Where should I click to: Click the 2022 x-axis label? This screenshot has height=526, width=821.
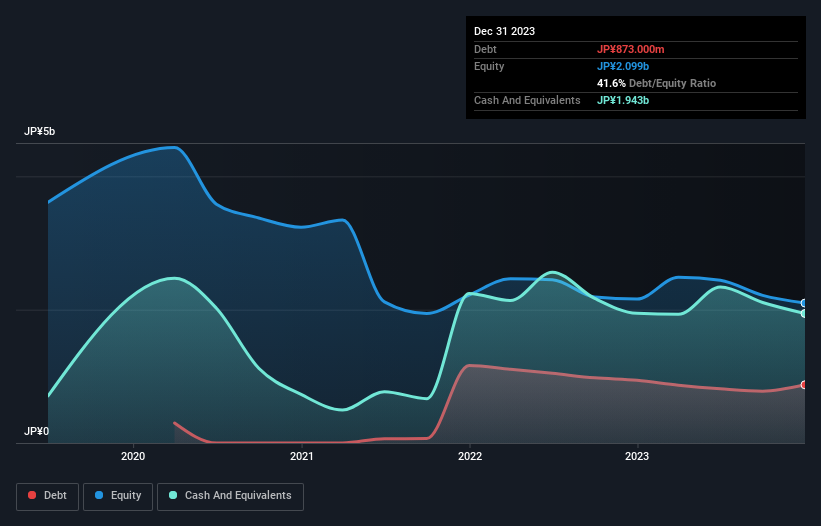pyautogui.click(x=470, y=456)
